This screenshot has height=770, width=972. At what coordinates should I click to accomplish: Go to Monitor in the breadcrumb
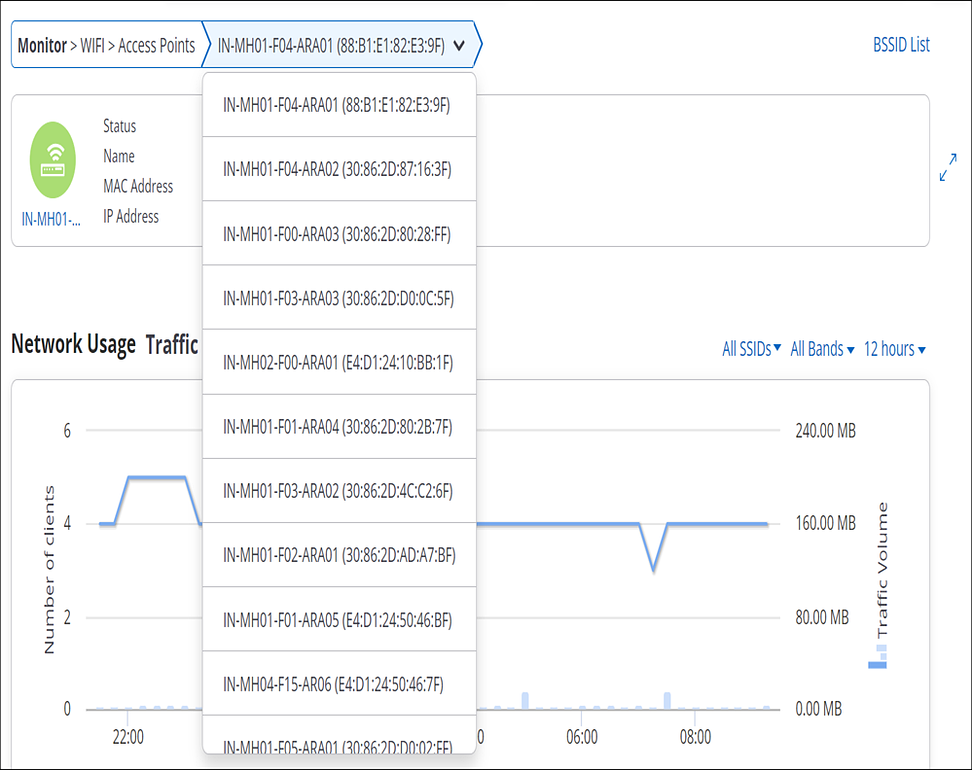coord(42,45)
